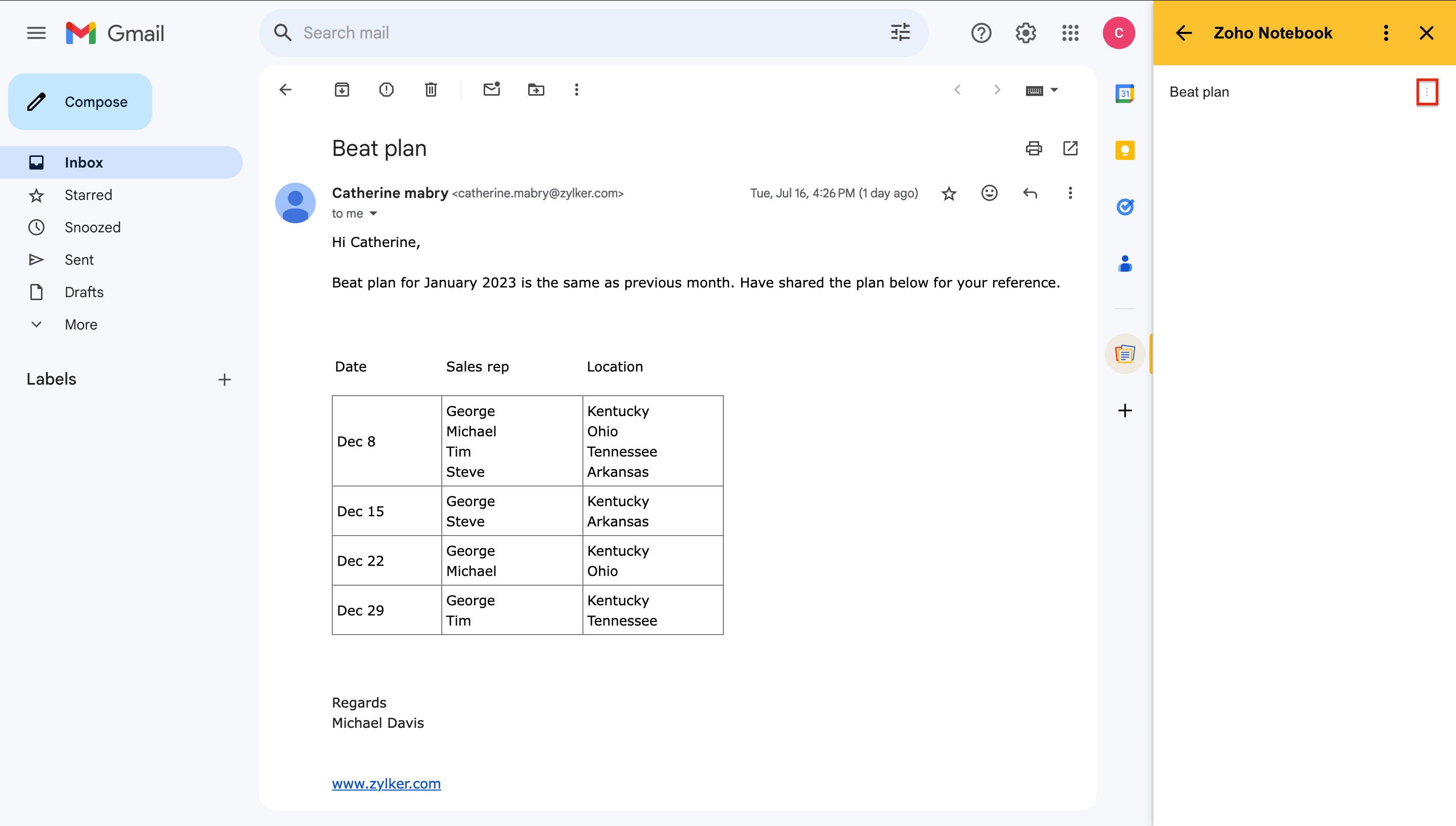Image resolution: width=1456 pixels, height=826 pixels.
Task: Show search options filter
Action: (x=900, y=33)
